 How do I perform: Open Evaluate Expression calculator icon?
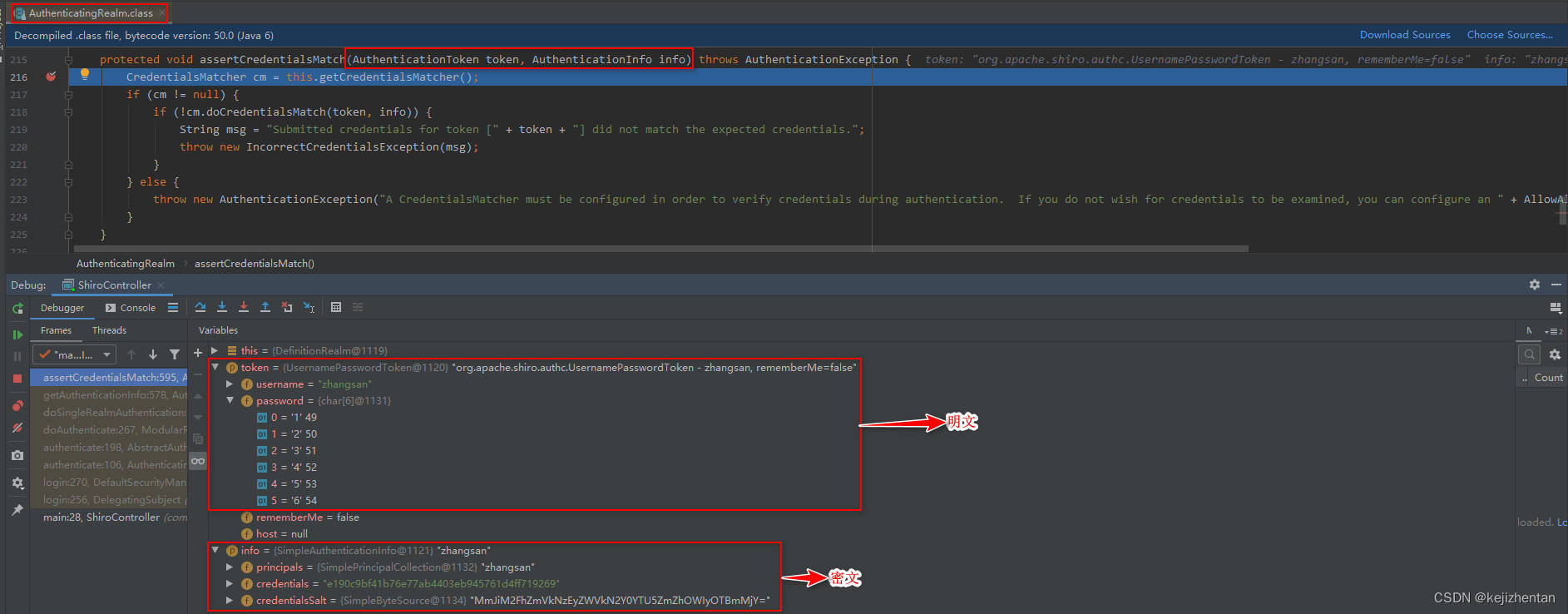click(336, 307)
